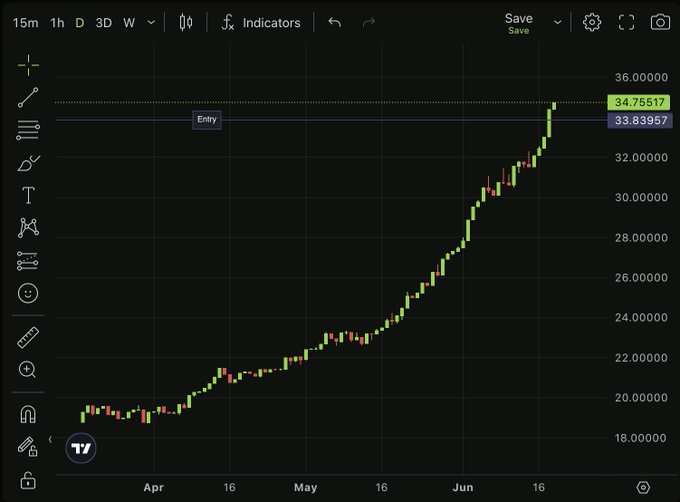This screenshot has height=502, width=680.
Task: Redo the chart action
Action: [x=369, y=22]
